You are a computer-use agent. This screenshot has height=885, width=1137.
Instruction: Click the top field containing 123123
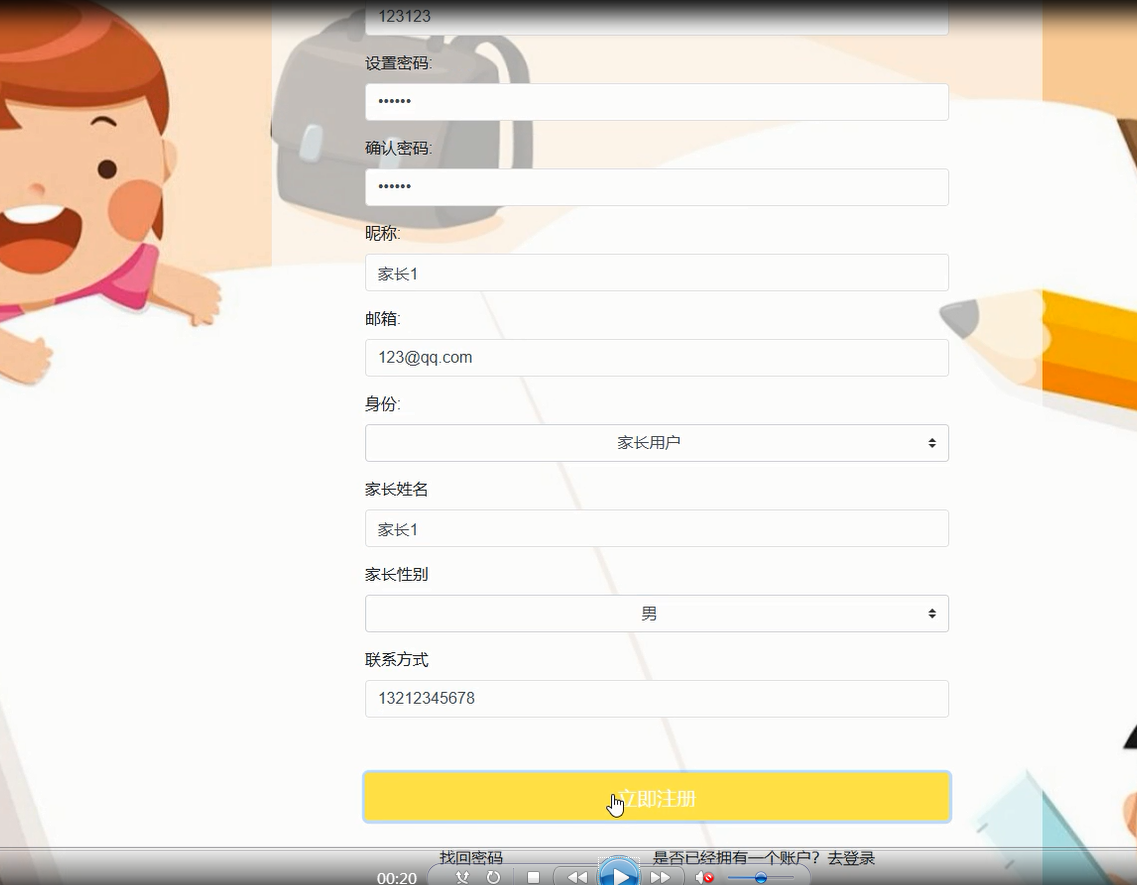coord(657,17)
